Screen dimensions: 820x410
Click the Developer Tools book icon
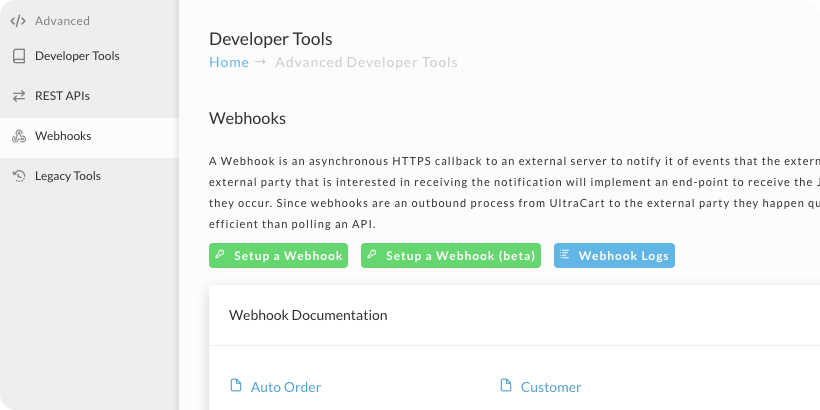click(x=19, y=56)
